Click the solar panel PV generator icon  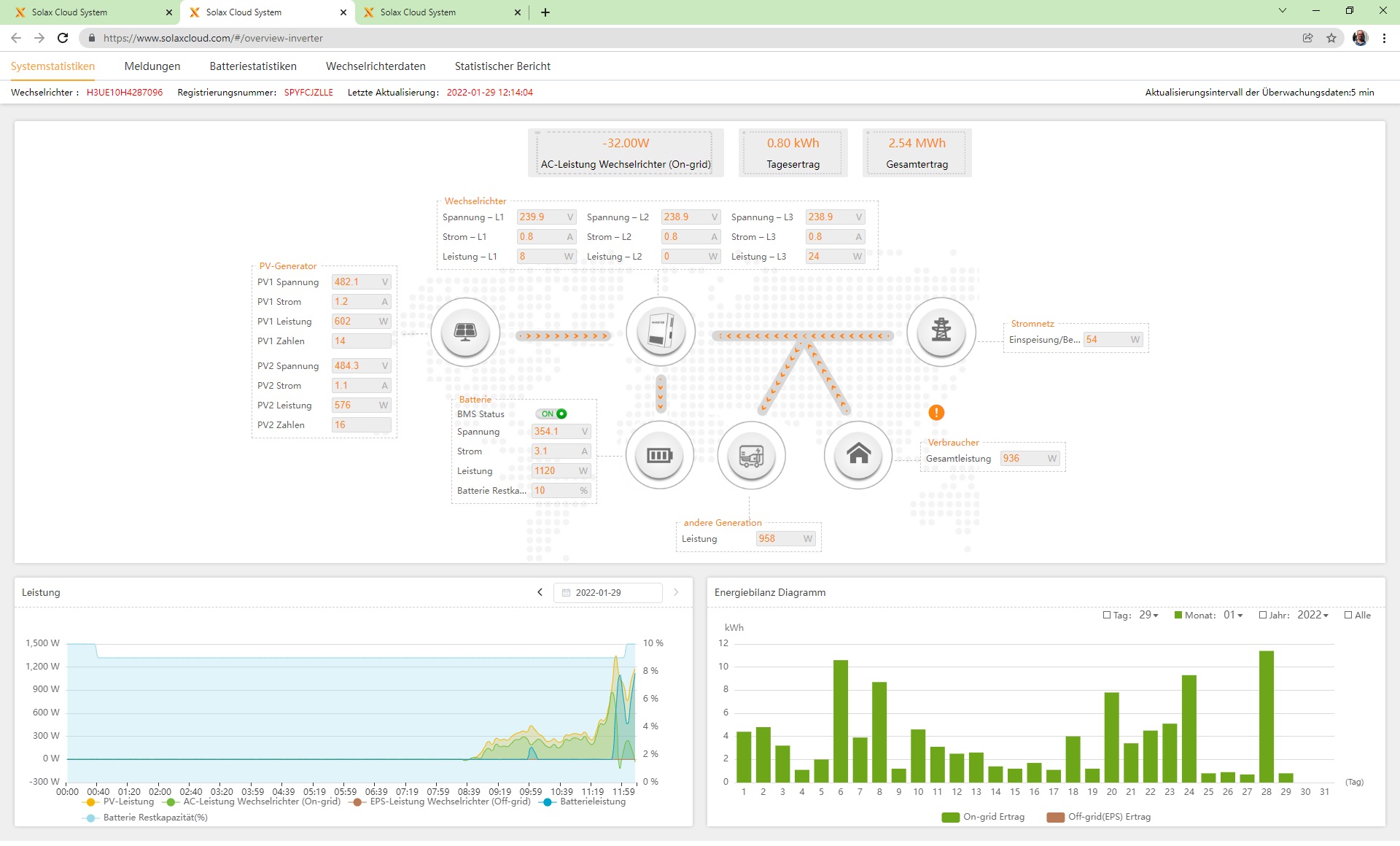[x=465, y=332]
